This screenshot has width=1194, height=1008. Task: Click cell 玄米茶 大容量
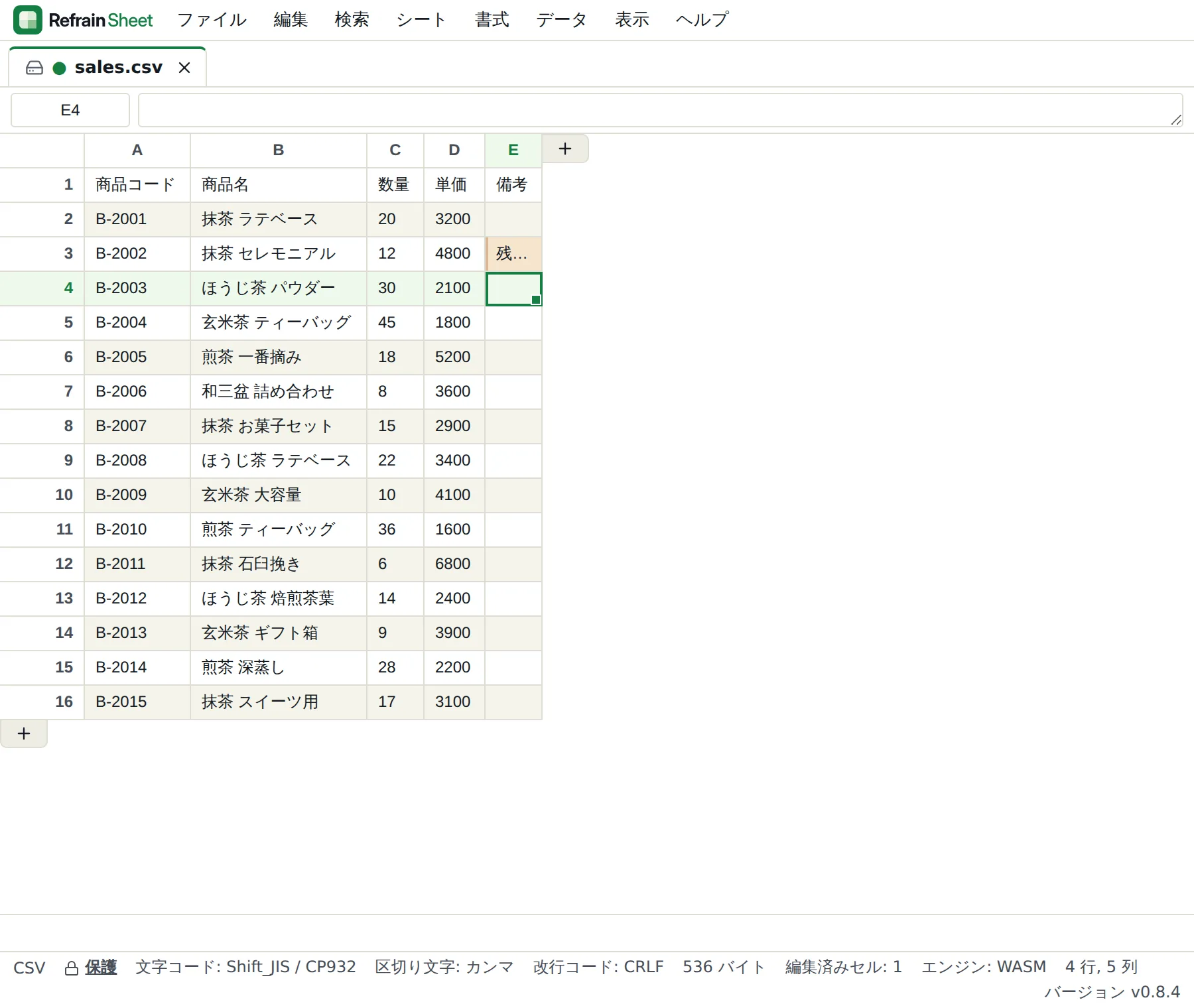(x=279, y=495)
